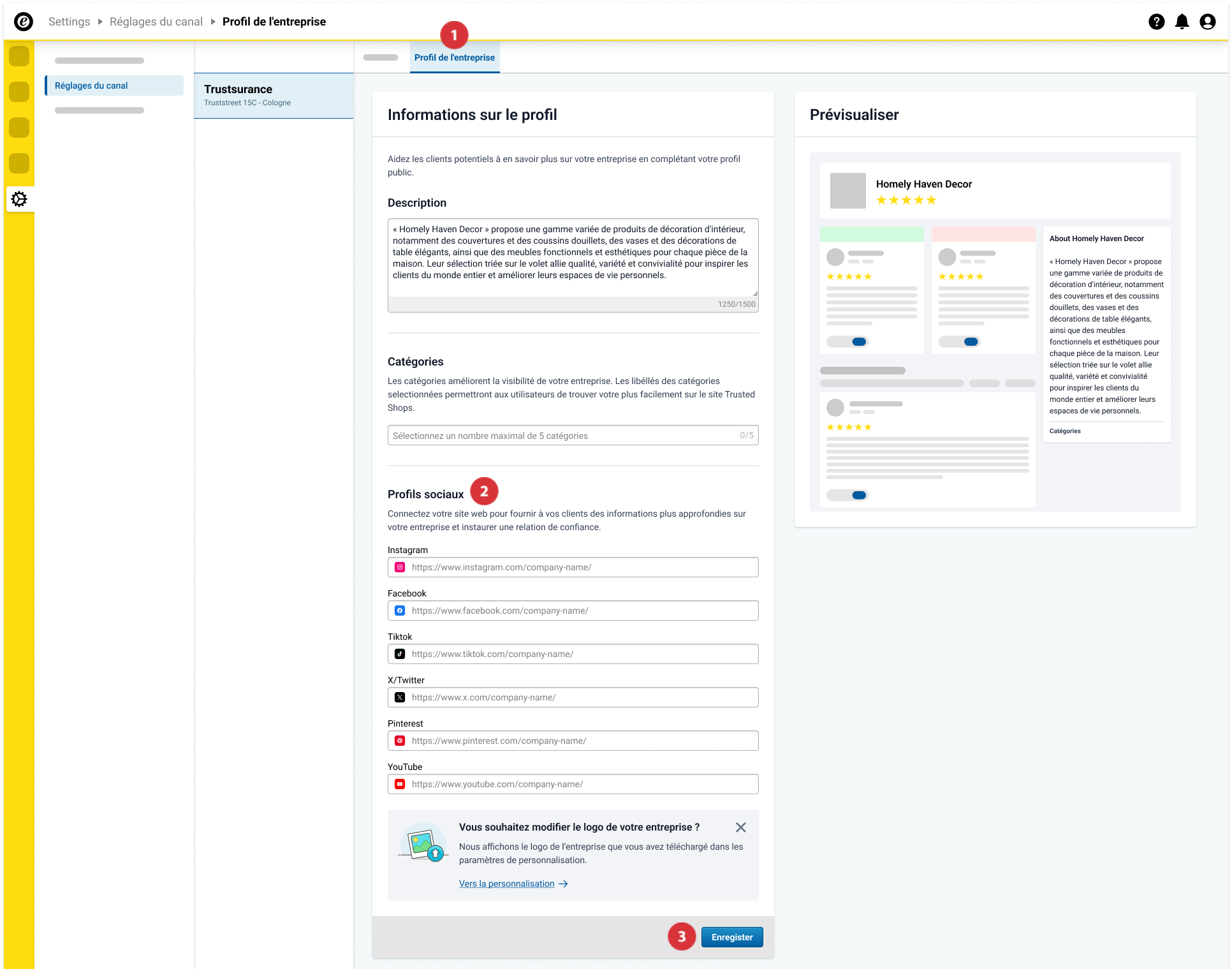Viewport: 1232px width, 969px height.
Task: Click the Catégories label in preview
Action: (1065, 431)
